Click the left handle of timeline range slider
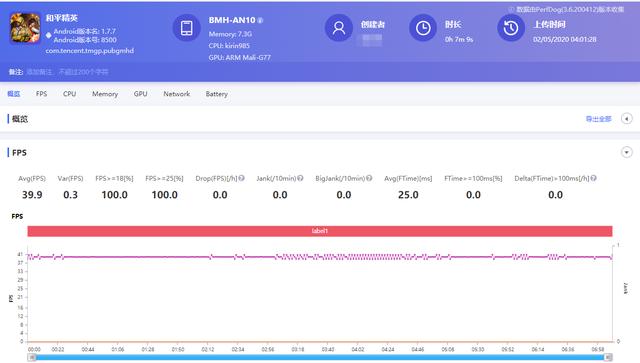This screenshot has height=363, width=640. click(32, 357)
